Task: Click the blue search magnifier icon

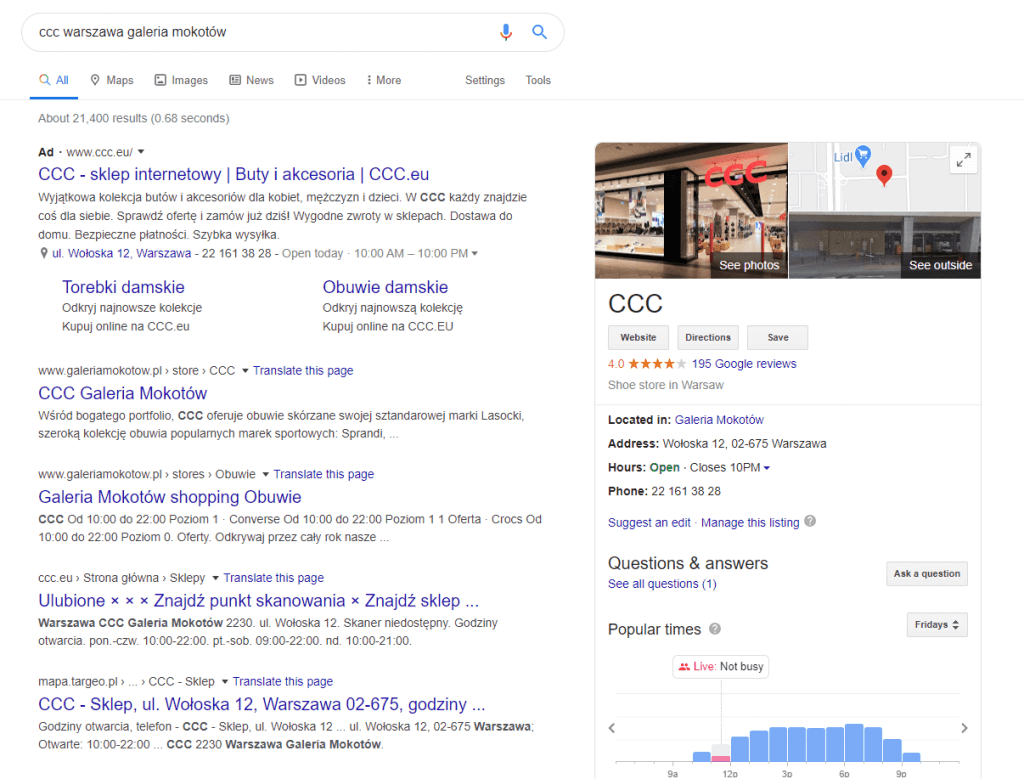Action: click(539, 31)
